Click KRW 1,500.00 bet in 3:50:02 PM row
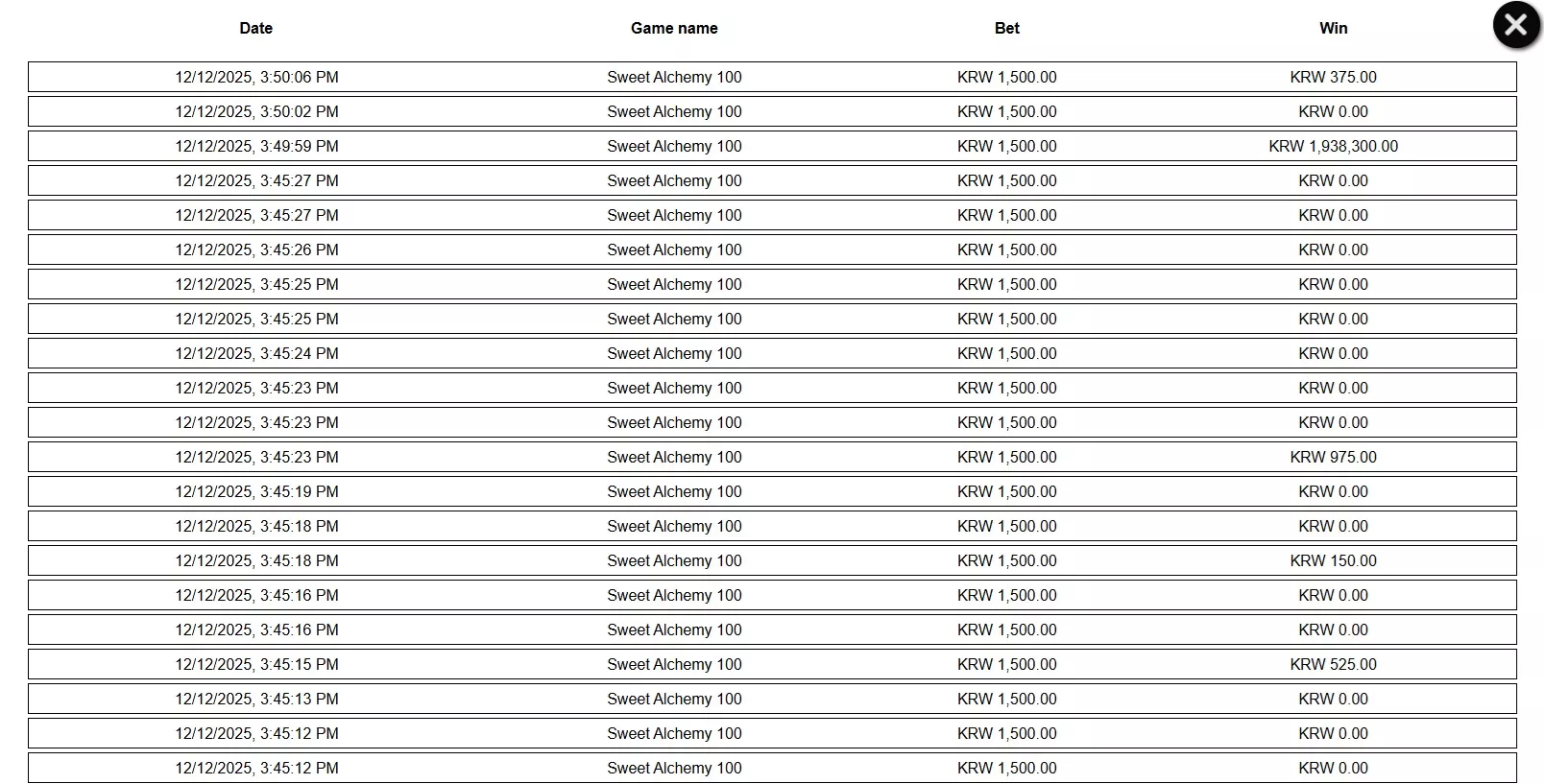The image size is (1544, 784). pyautogui.click(x=1007, y=111)
